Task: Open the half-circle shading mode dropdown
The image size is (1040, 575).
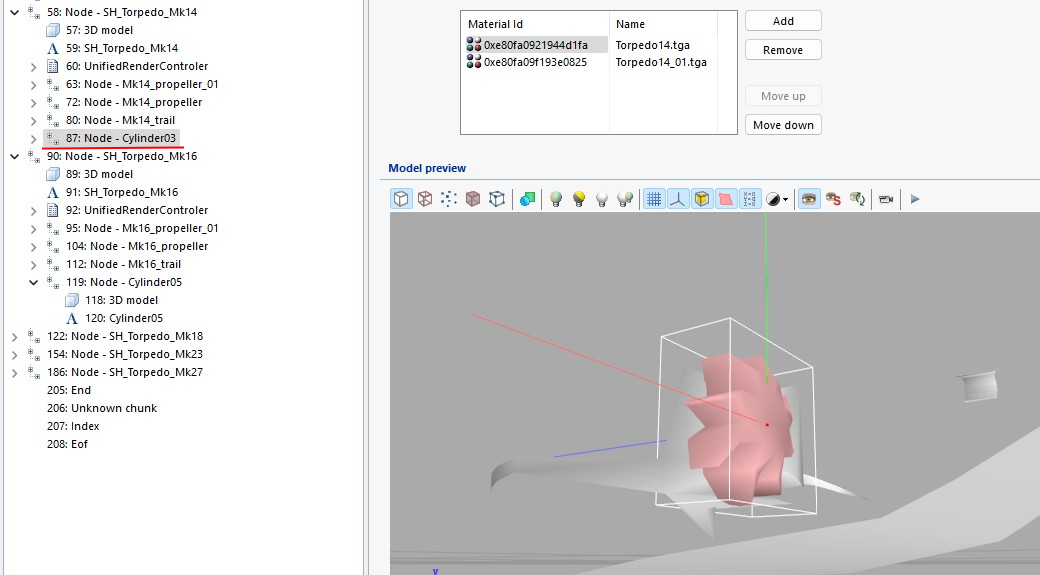Action: click(777, 199)
